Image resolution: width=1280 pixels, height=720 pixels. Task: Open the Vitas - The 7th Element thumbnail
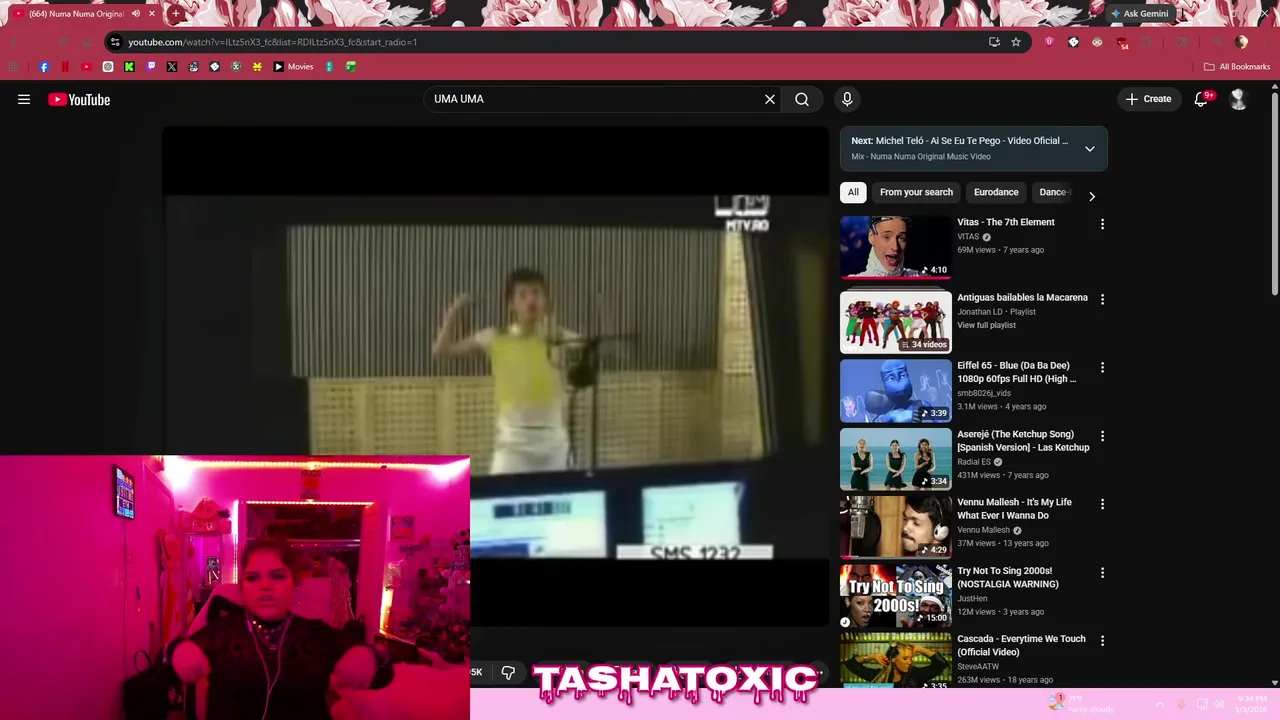pos(895,247)
